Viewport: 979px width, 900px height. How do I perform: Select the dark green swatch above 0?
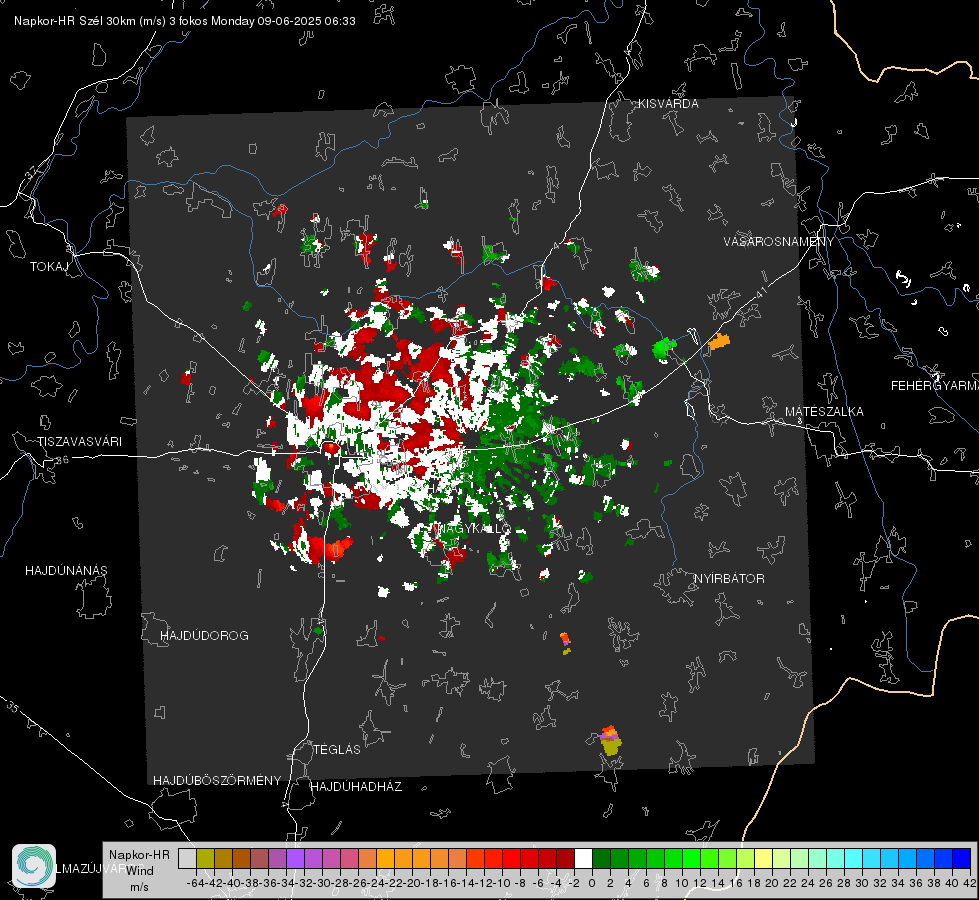point(601,859)
